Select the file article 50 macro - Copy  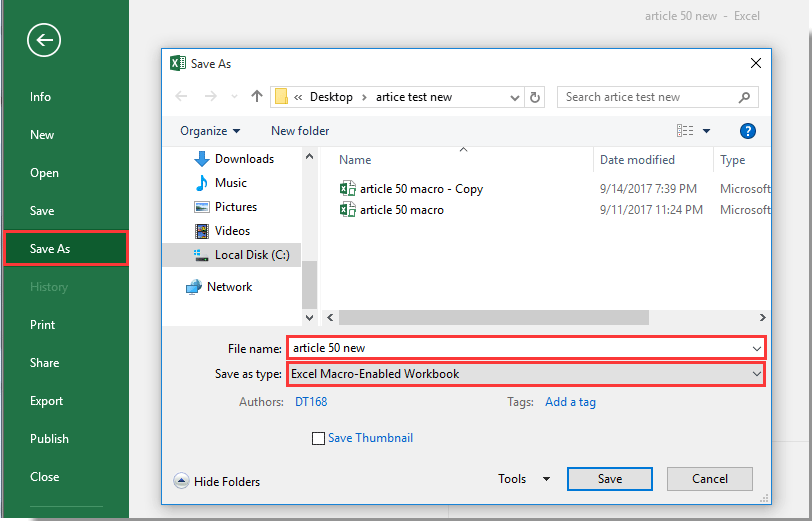pyautogui.click(x=421, y=189)
